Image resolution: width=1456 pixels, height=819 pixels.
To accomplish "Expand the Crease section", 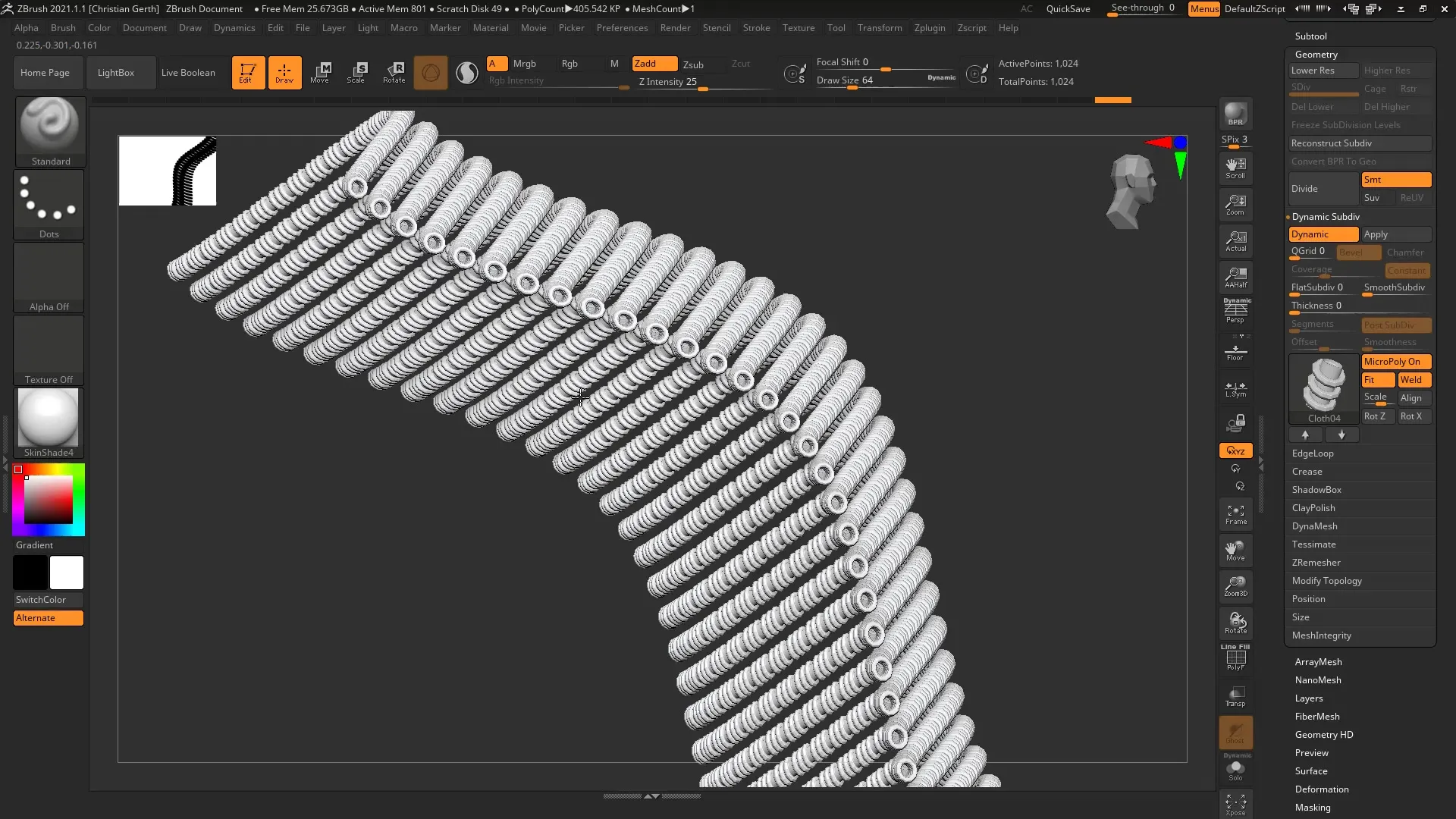I will [1307, 472].
